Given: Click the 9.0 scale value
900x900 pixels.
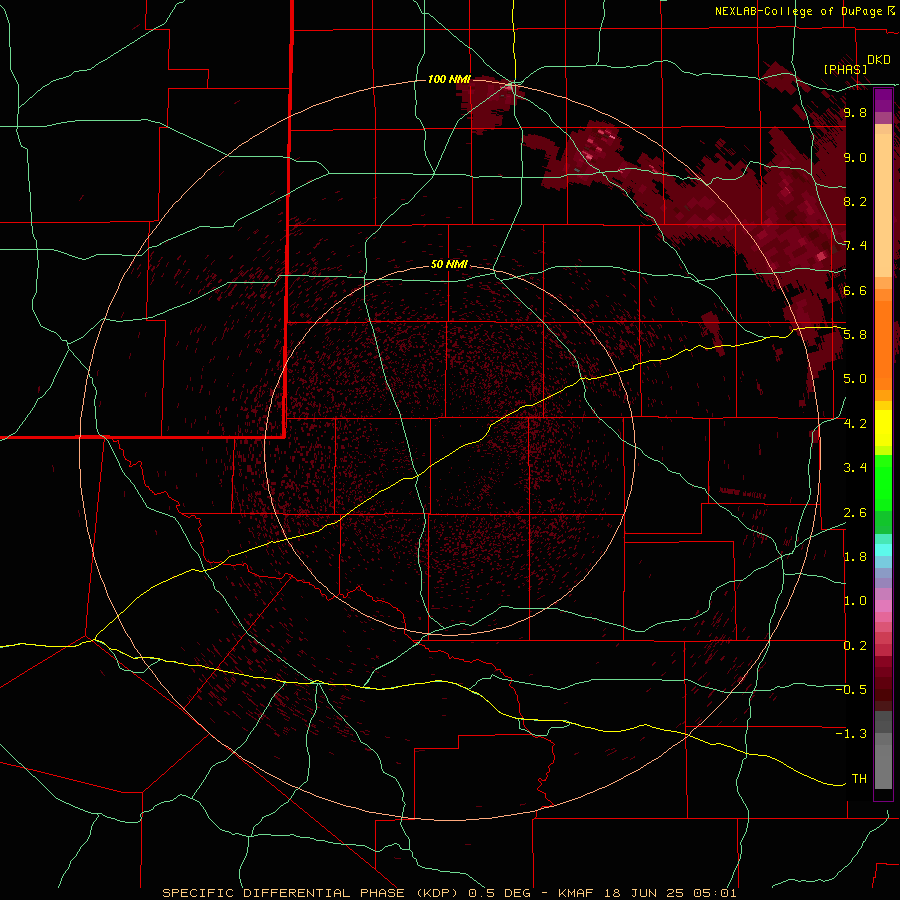Looking at the screenshot, I should (855, 157).
